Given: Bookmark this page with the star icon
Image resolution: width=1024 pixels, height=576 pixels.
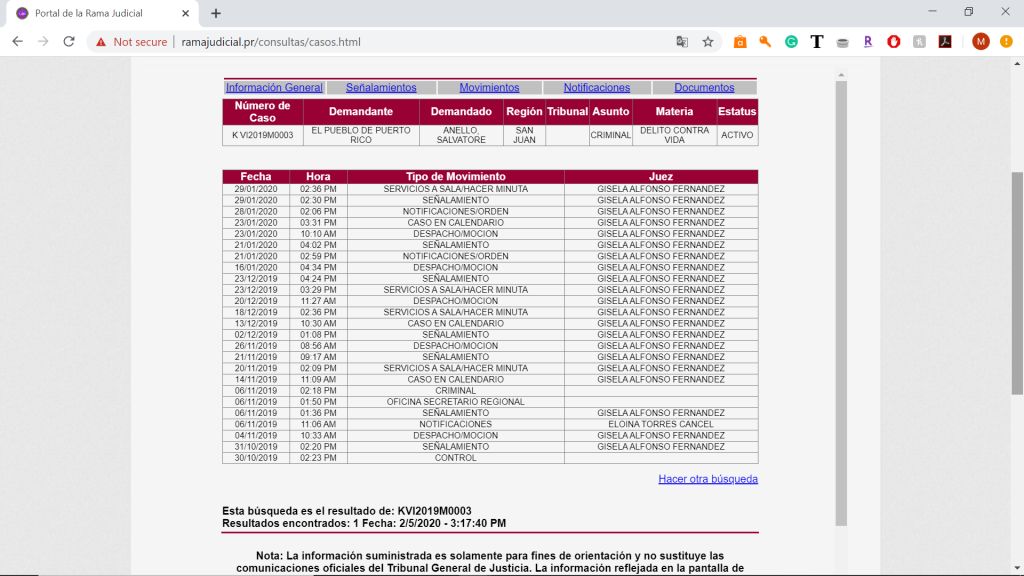Looking at the screenshot, I should pyautogui.click(x=708, y=42).
